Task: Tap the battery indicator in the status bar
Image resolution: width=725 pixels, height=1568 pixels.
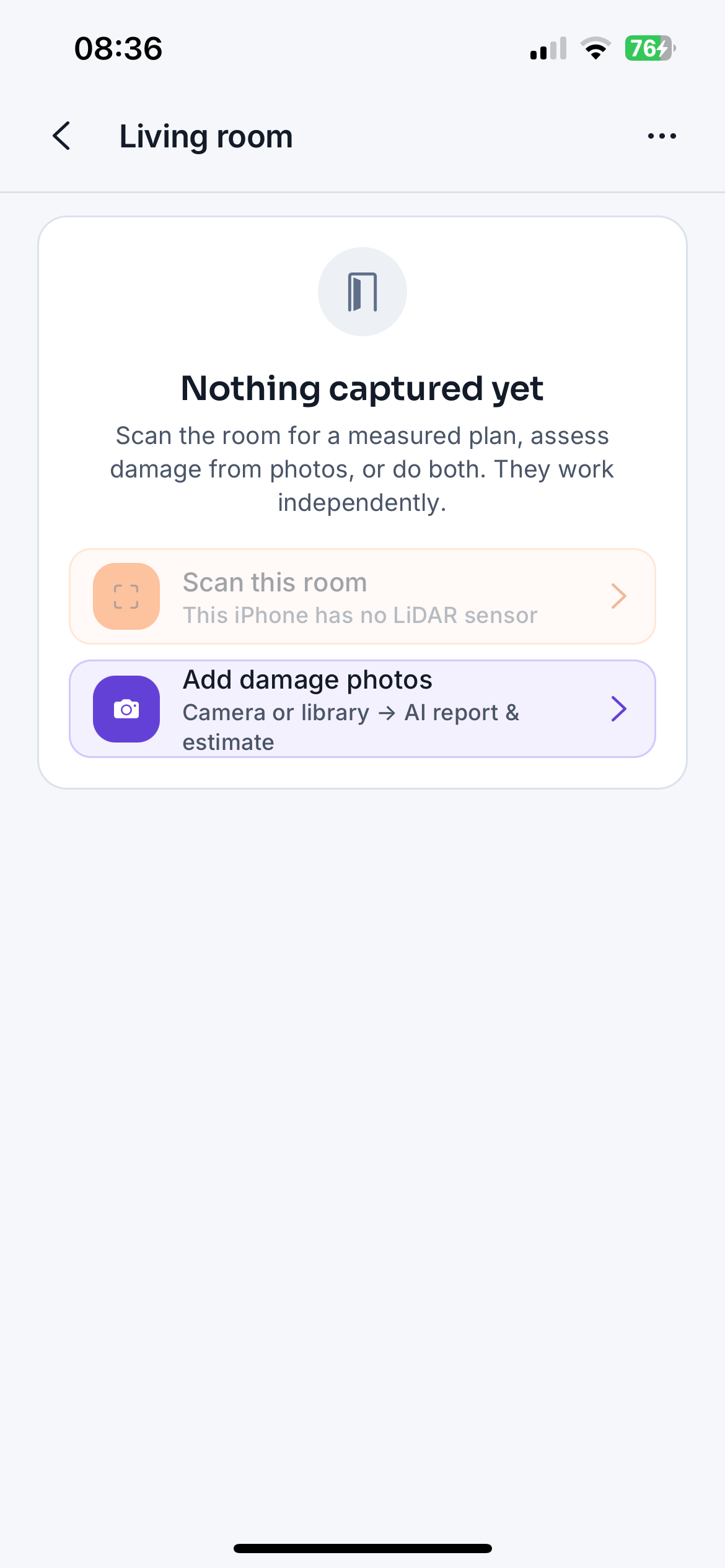Action: [650, 48]
